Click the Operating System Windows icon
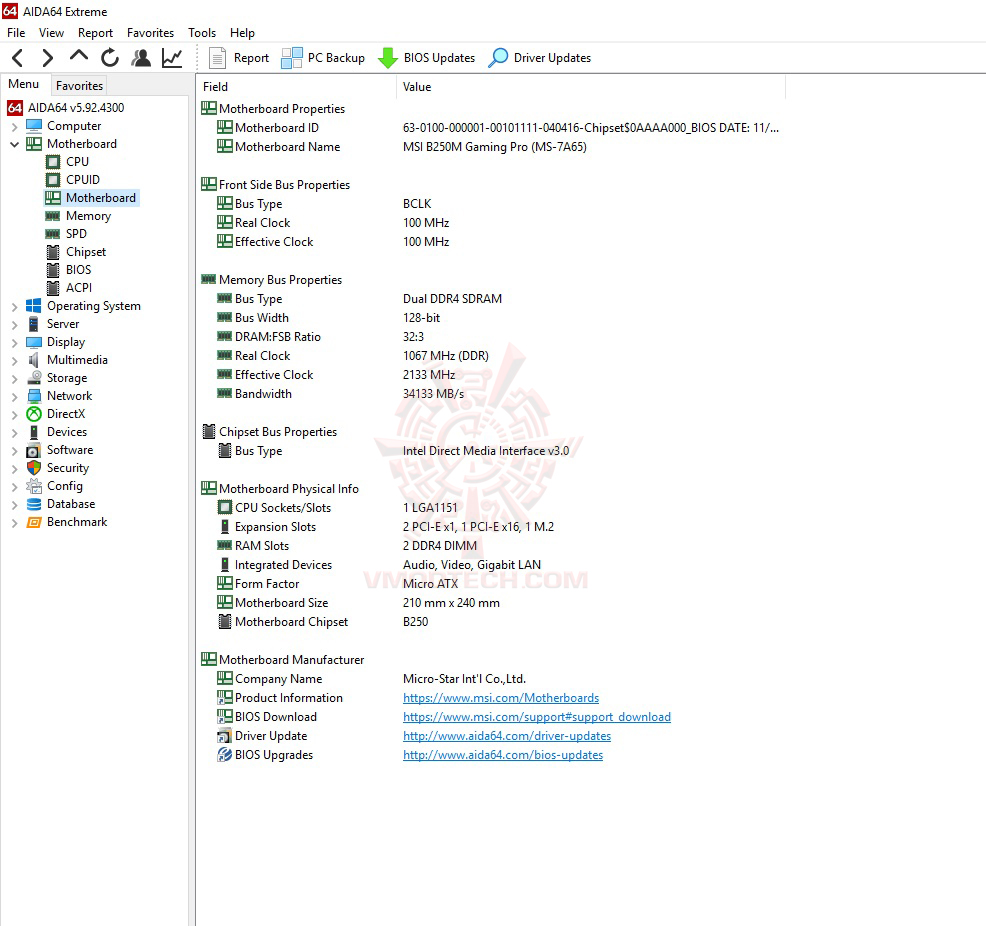The width and height of the screenshot is (986, 926). pyautogui.click(x=34, y=306)
